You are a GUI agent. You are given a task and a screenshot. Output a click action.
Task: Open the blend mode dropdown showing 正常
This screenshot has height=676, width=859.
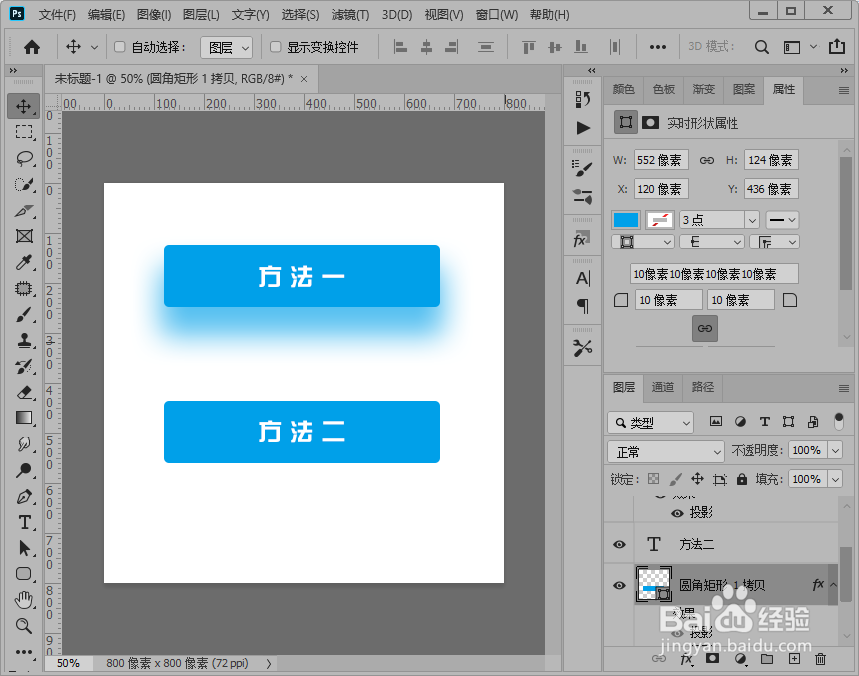pos(665,450)
